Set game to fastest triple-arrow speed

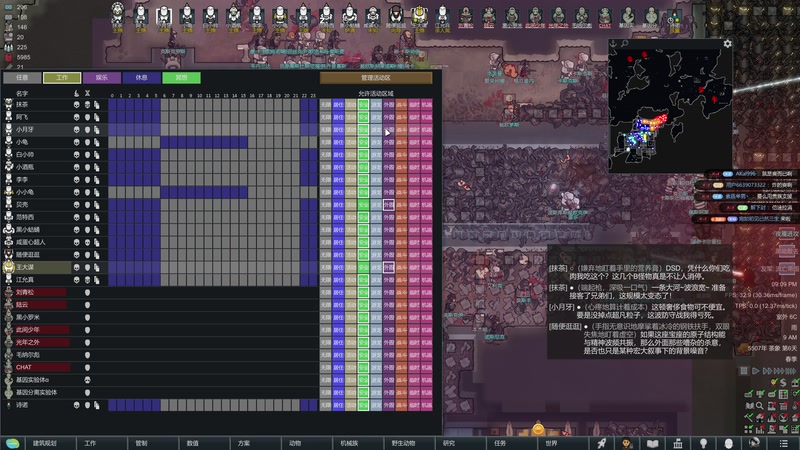[780, 371]
